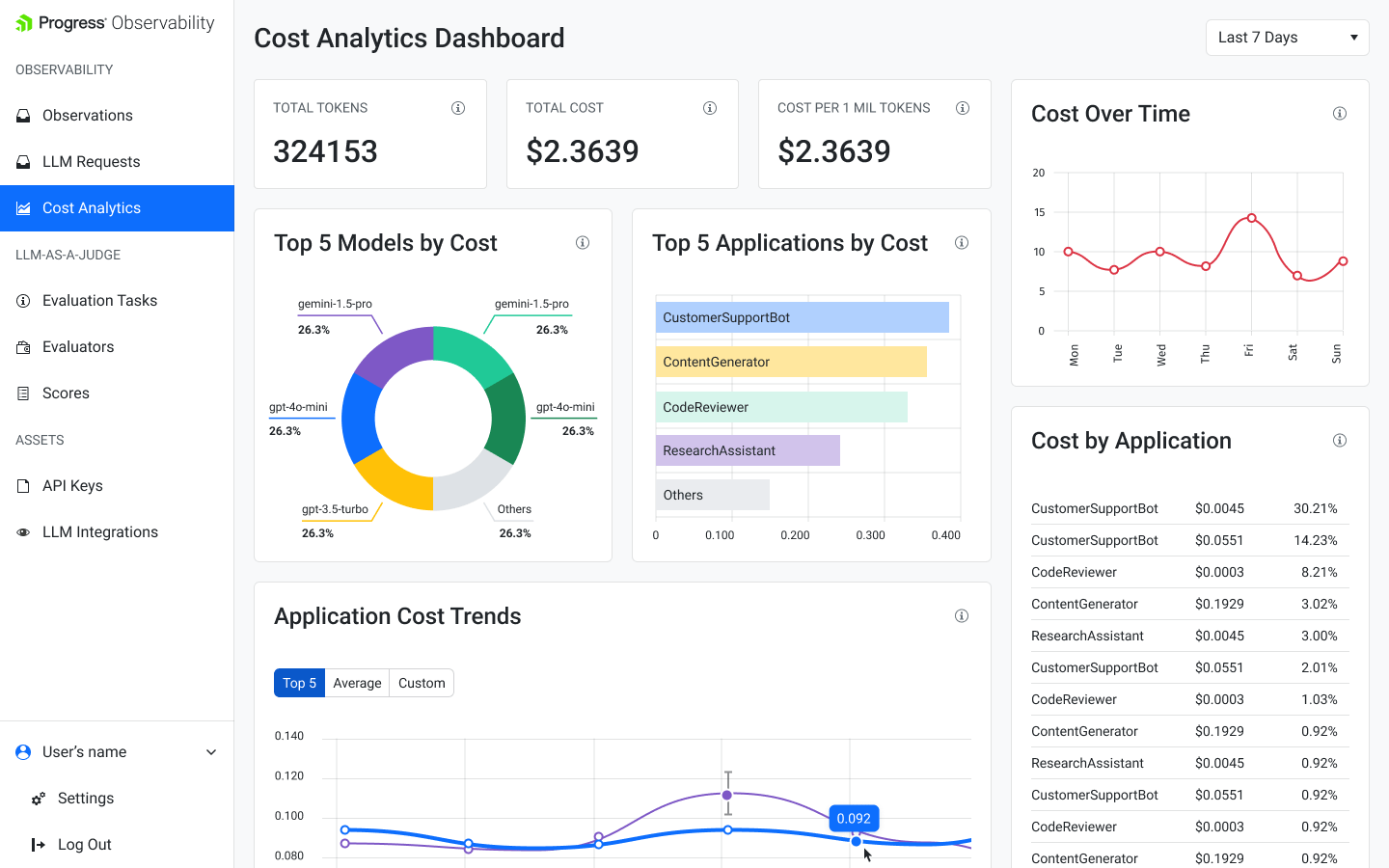The image size is (1389, 868).
Task: Open Settings from the sidebar
Action: point(85,798)
